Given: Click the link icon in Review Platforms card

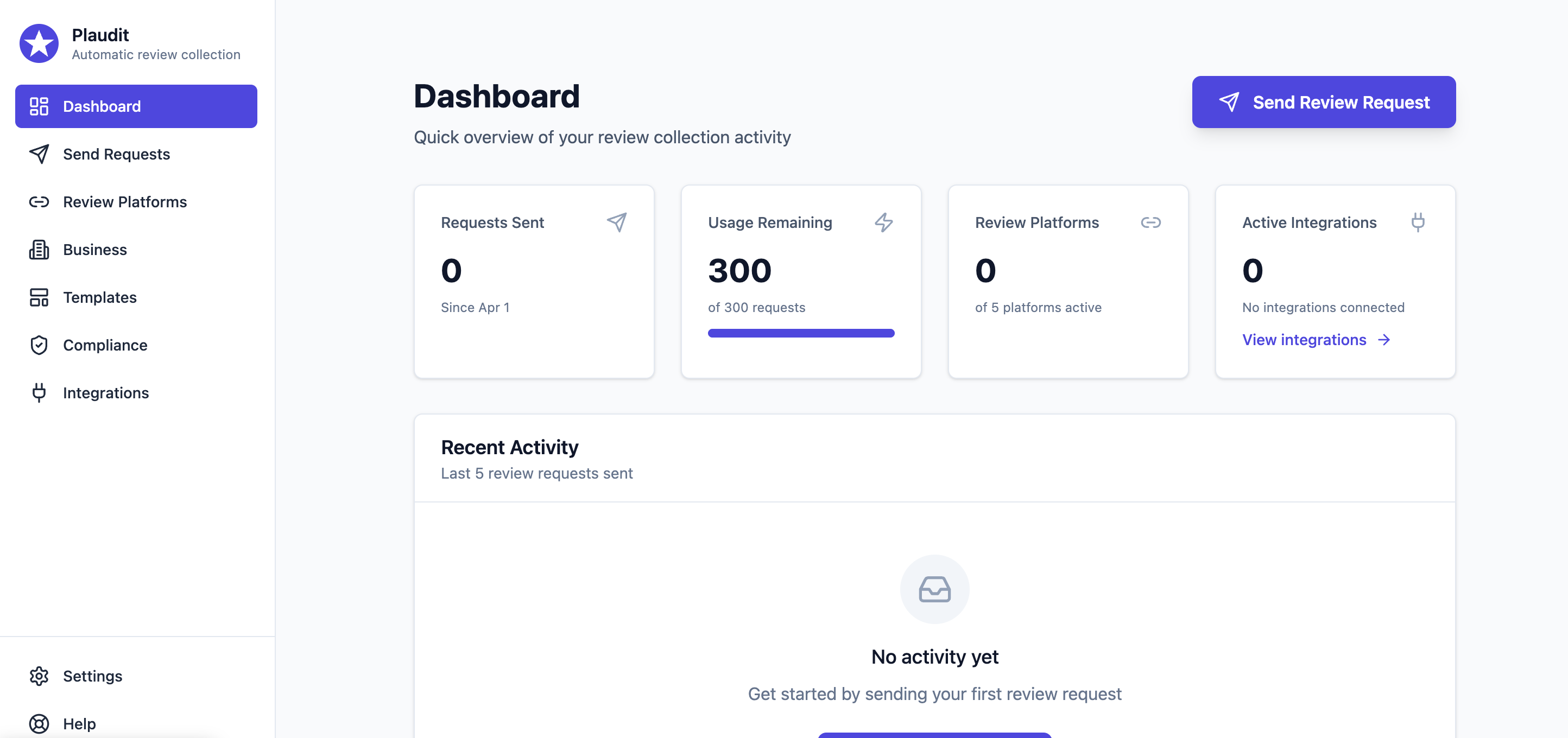Looking at the screenshot, I should (x=1150, y=222).
